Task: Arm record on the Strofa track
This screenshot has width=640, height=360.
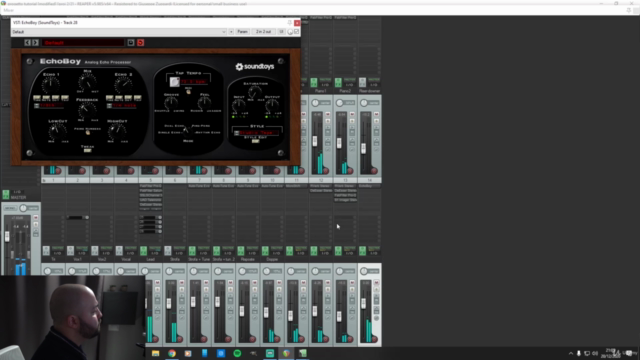Action: [179, 339]
